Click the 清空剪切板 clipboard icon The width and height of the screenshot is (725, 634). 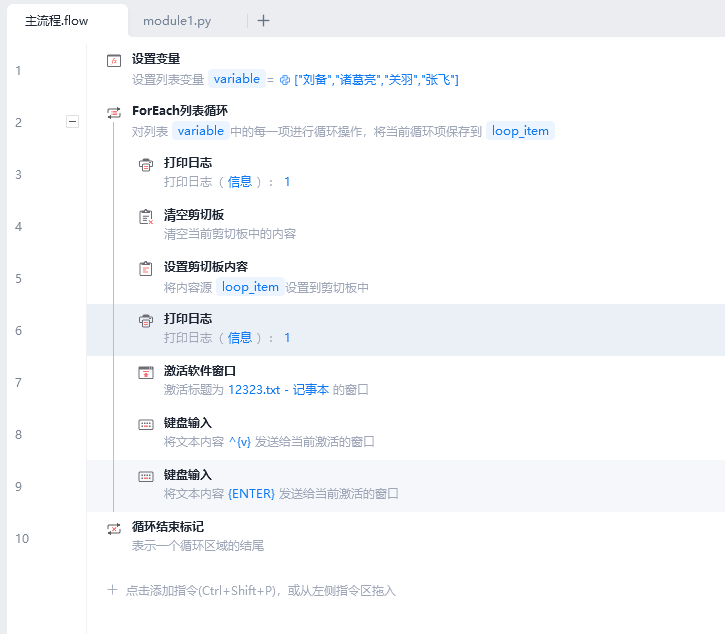point(146,216)
